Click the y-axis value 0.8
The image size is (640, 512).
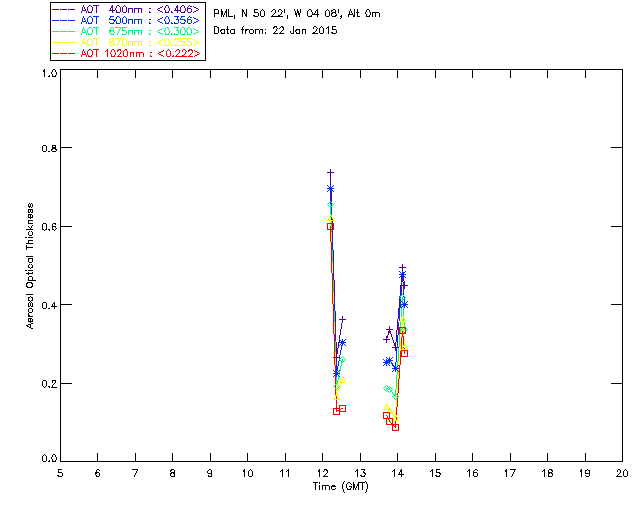click(x=49, y=148)
